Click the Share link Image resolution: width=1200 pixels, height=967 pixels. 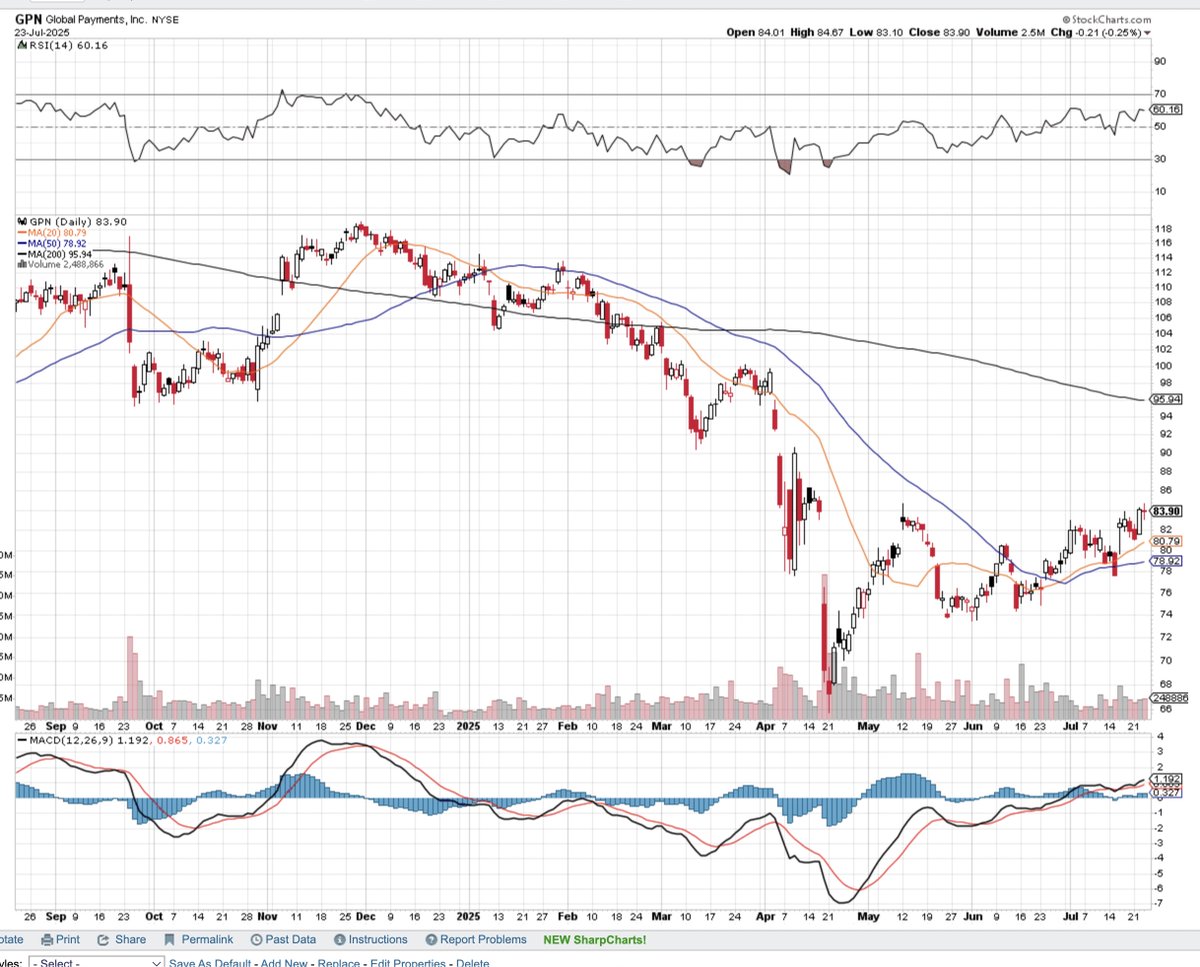coord(130,939)
